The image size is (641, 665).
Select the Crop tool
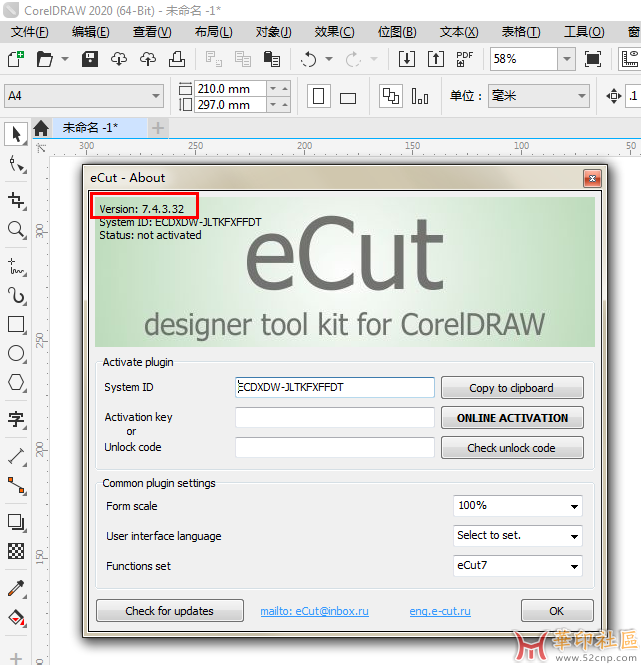tap(17, 200)
